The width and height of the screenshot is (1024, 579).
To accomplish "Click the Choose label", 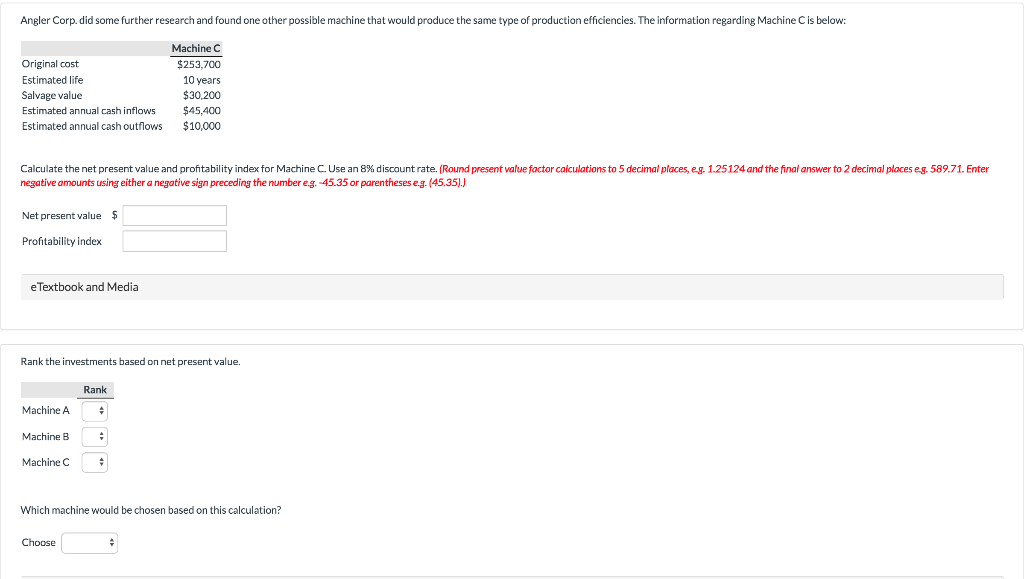I will coord(39,542).
